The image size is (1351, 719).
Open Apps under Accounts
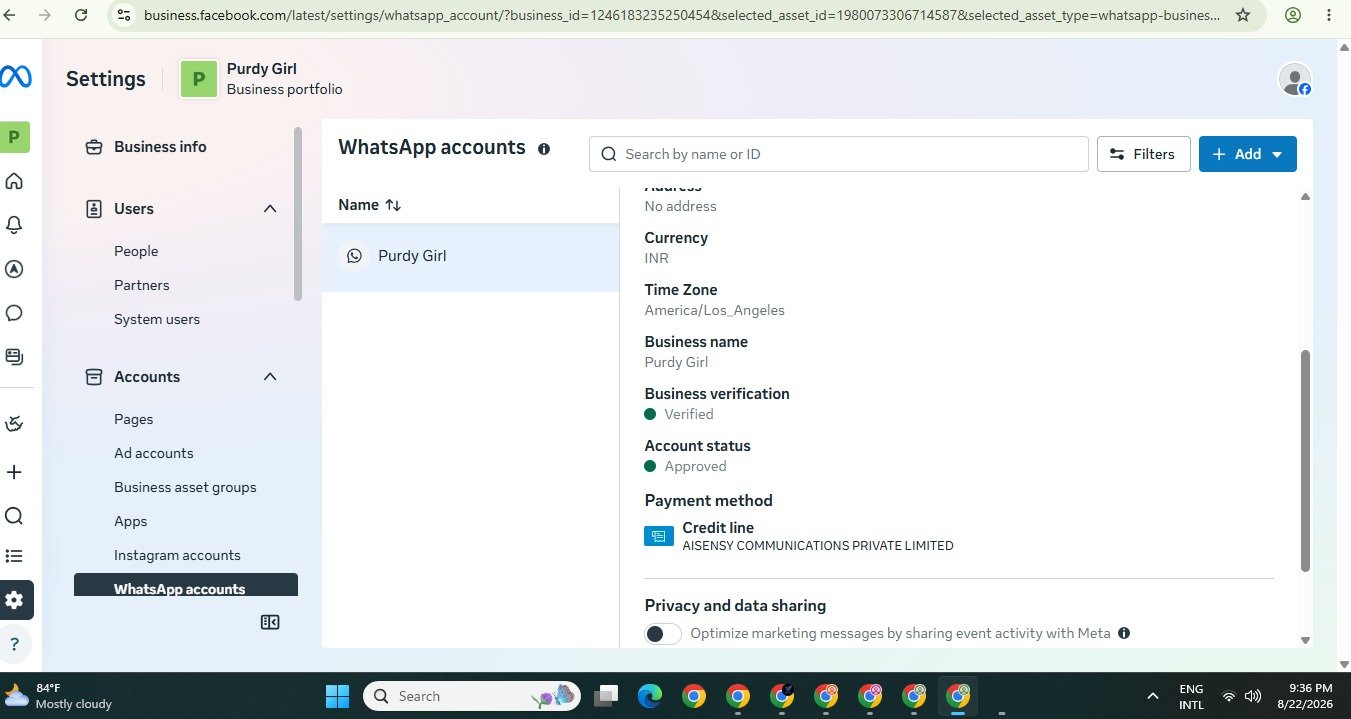point(131,521)
